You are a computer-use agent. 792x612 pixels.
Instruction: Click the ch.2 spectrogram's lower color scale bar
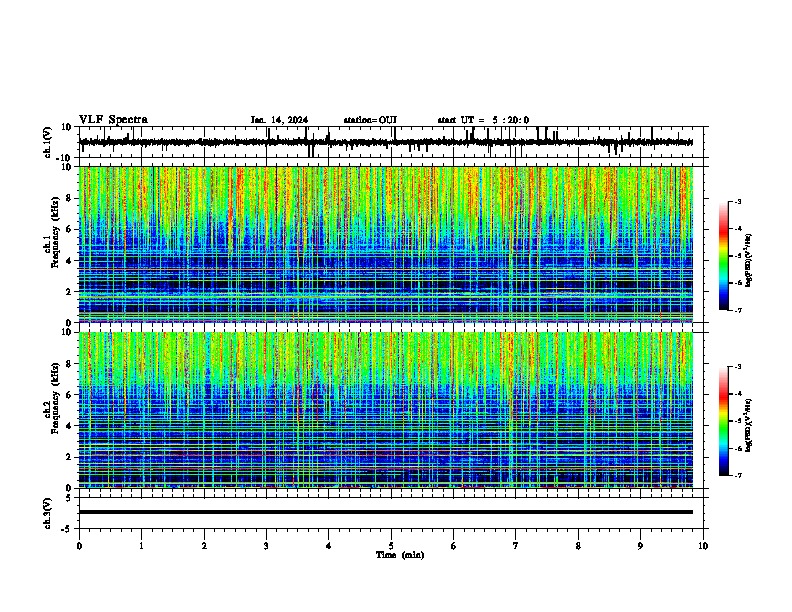point(724,421)
